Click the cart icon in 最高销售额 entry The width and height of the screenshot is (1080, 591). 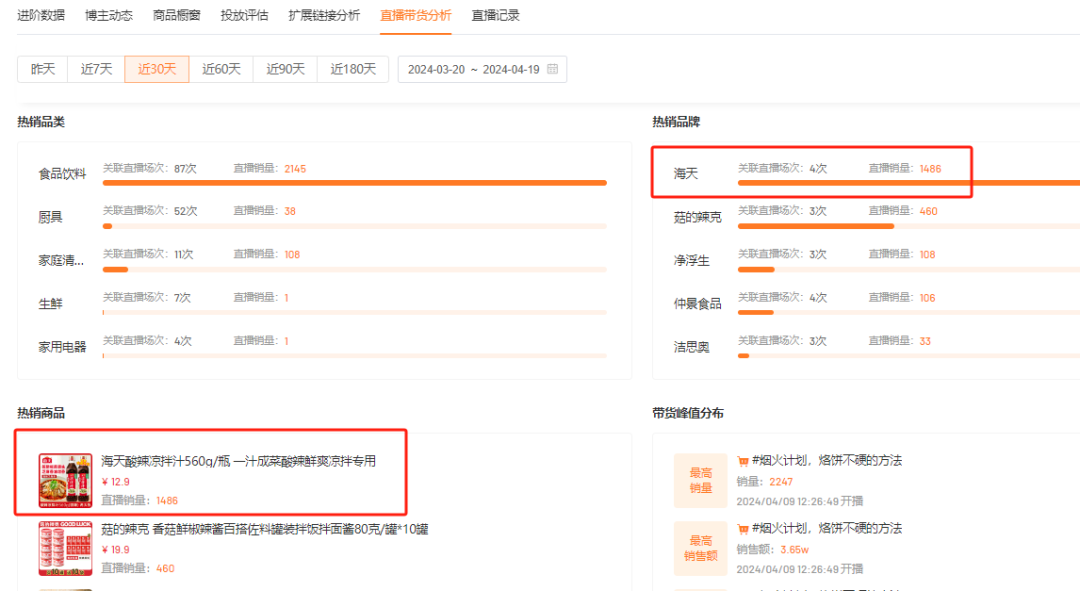click(743, 529)
